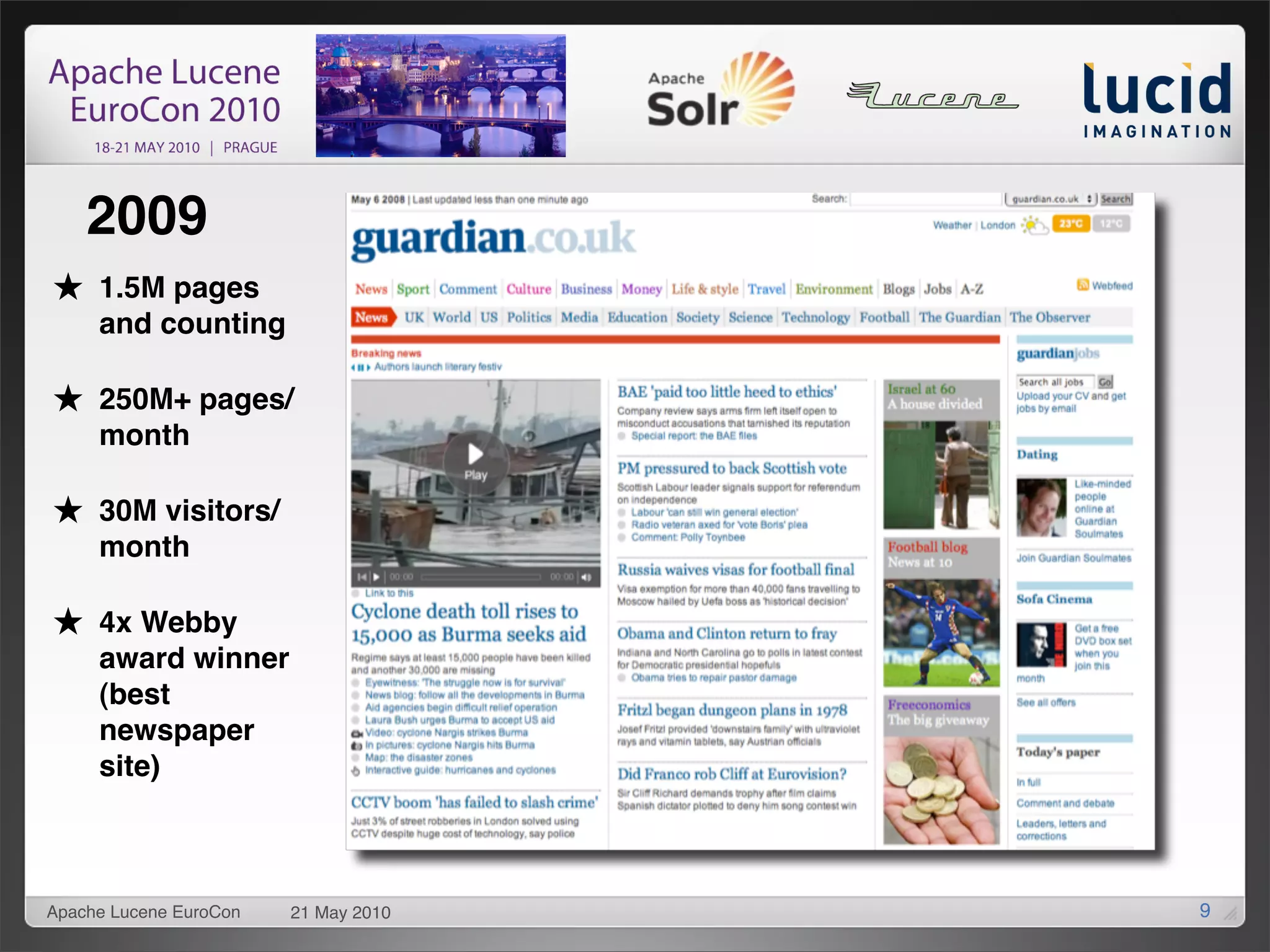This screenshot has height=952, width=1270.
Task: Click 'Comment and debate' link
Action: click(x=1065, y=804)
